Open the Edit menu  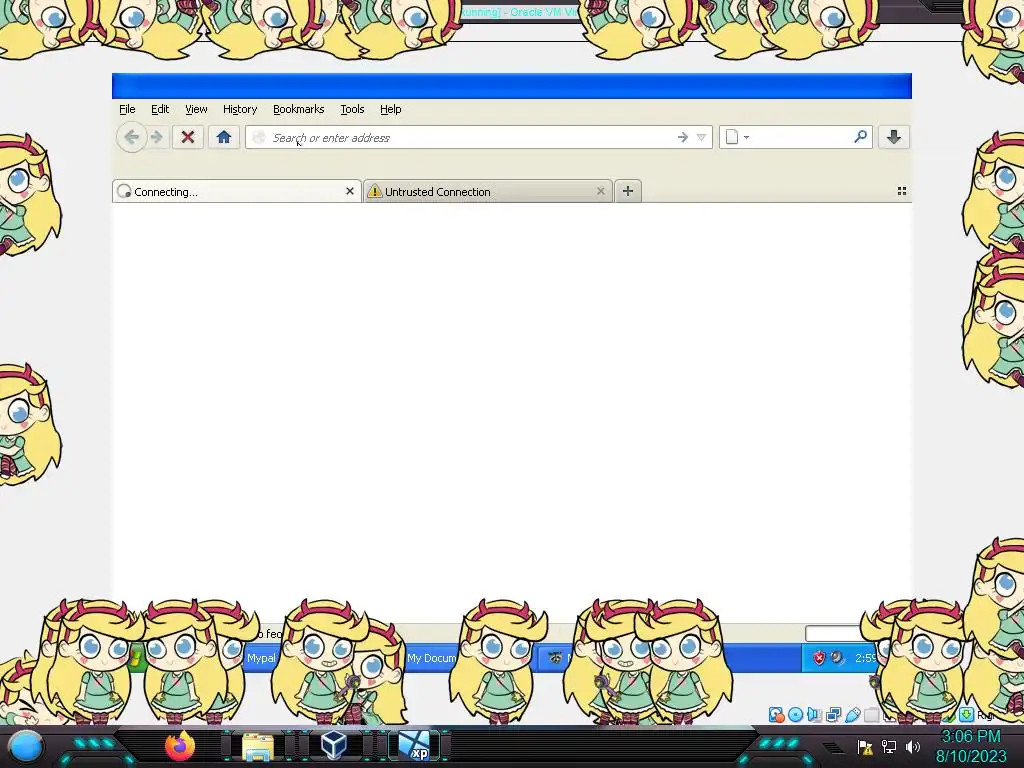pyautogui.click(x=160, y=109)
